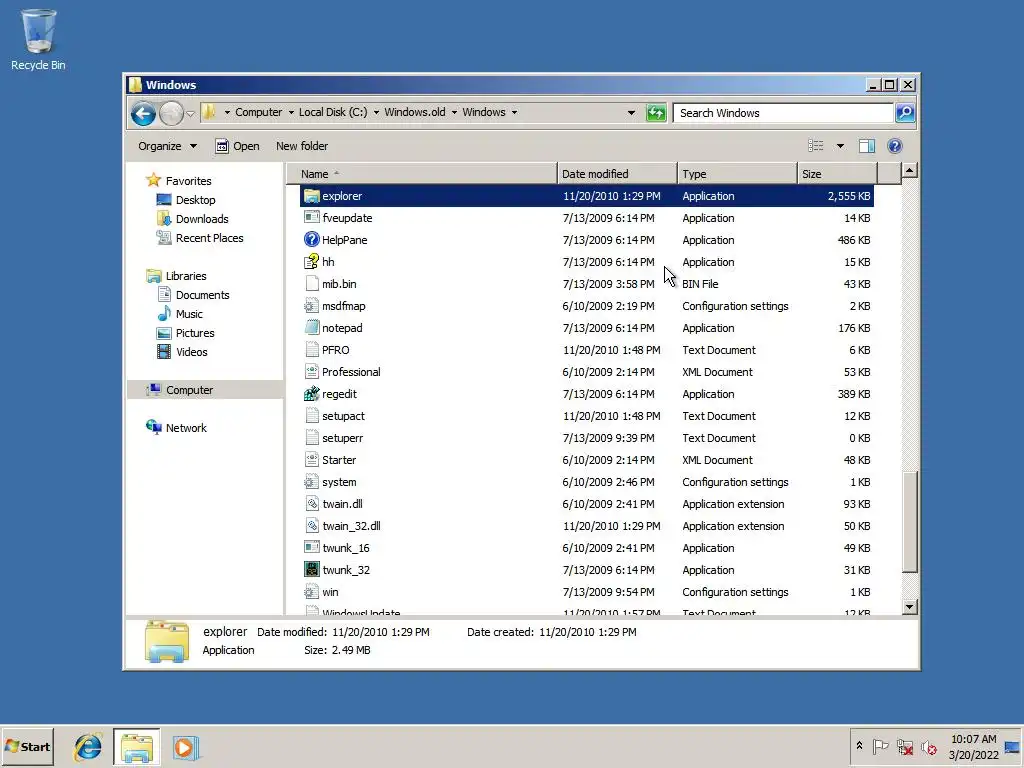This screenshot has height=768, width=1024.
Task: Select the twunk_32 file icon
Action: tap(312, 569)
